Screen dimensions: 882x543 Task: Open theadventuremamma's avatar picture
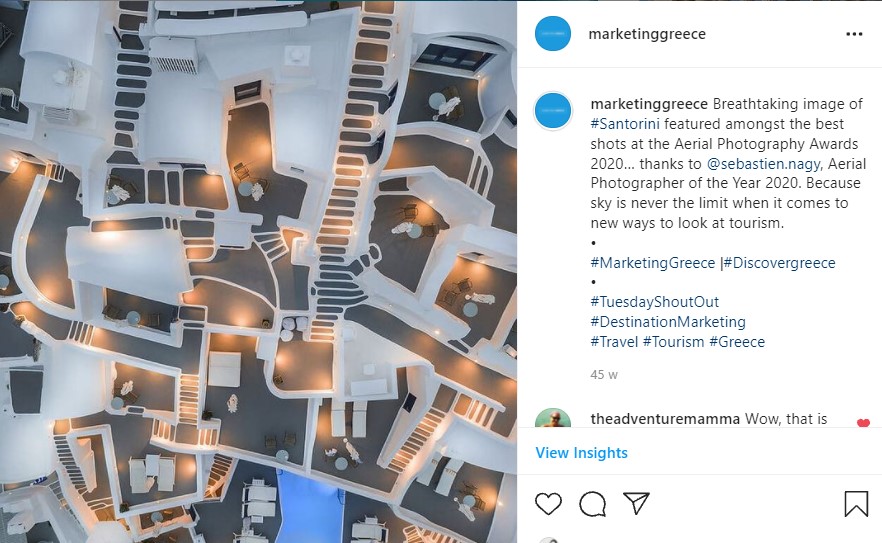point(552,418)
